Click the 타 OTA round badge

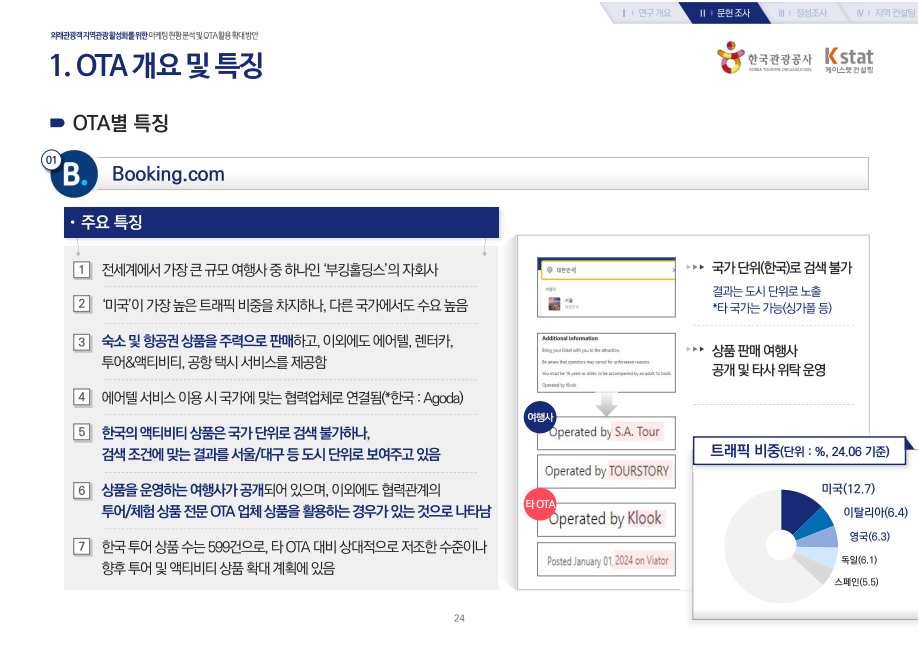(x=540, y=504)
